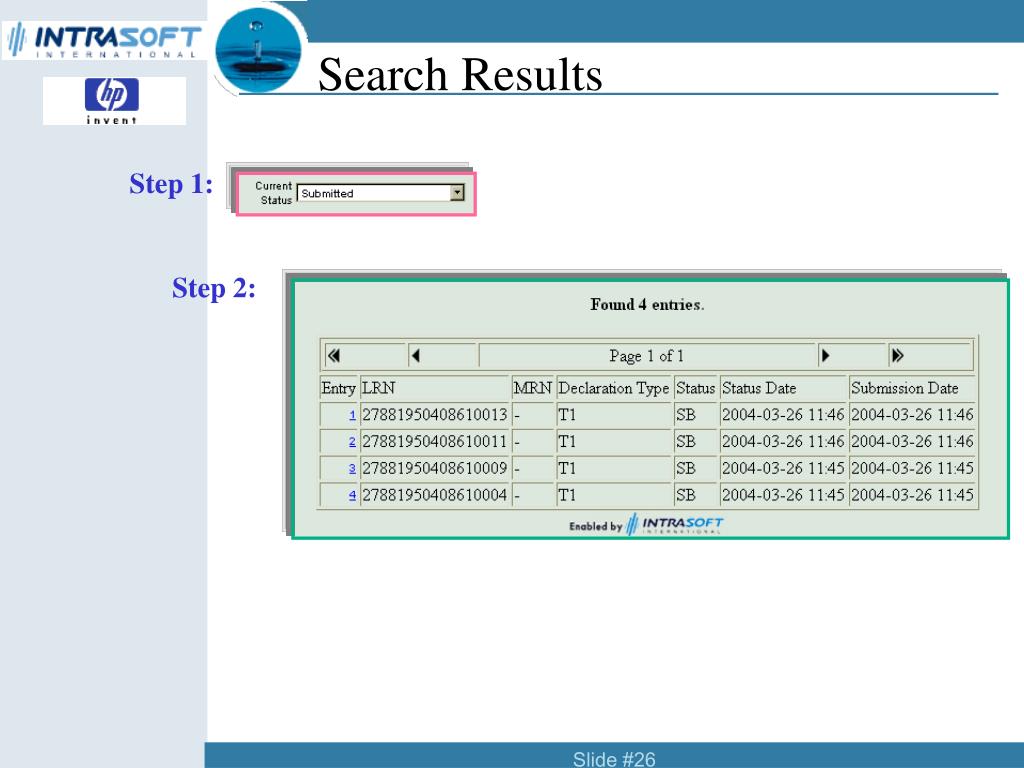Click the Submitted status combo box

[x=380, y=193]
